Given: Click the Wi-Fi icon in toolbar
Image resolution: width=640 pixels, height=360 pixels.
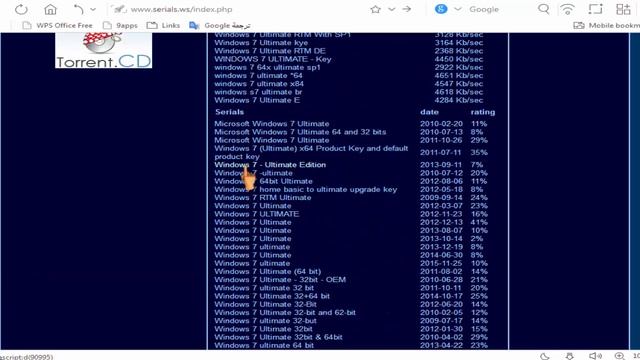Looking at the screenshot, I should (x=567, y=9).
